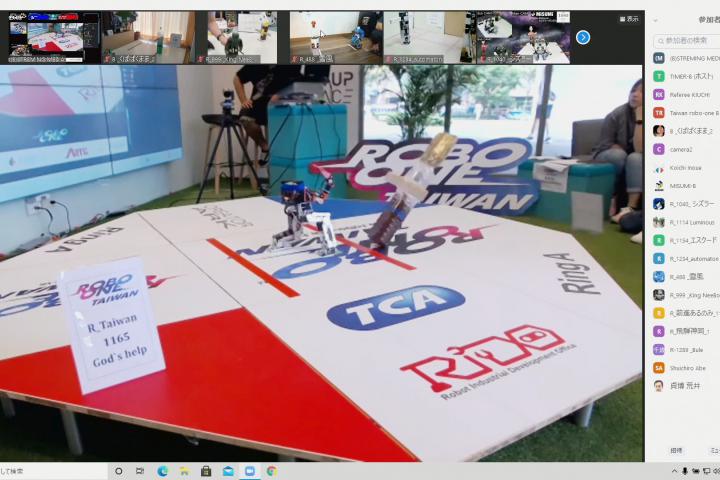This screenshot has height=480, width=720.
Task: Click the Referee KIUCHI avatar icon
Action: [659, 95]
